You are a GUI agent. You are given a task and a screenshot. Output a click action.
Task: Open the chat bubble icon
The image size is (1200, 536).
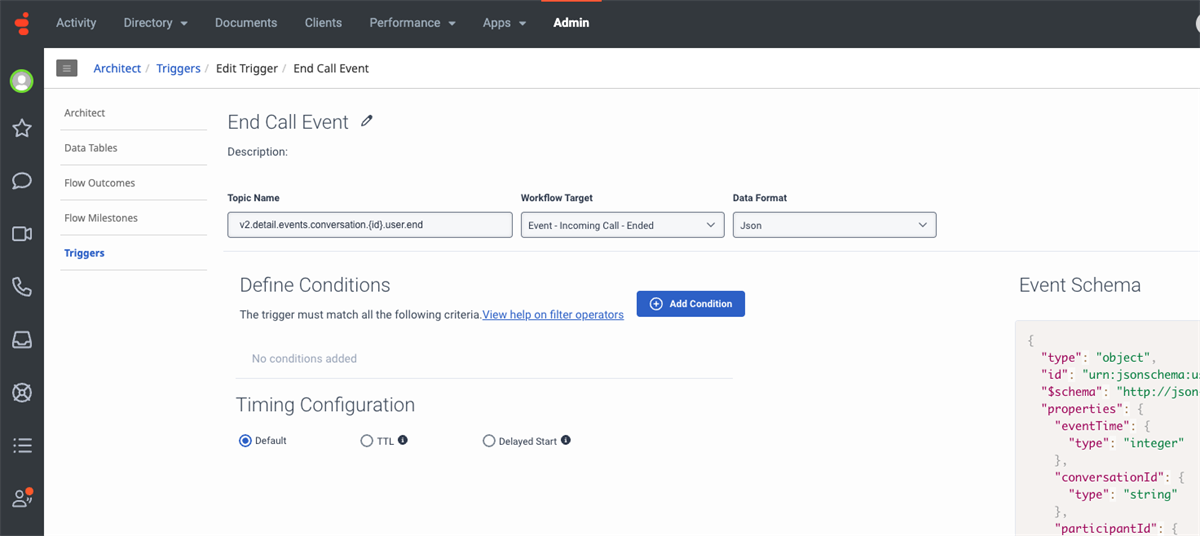pyautogui.click(x=22, y=181)
